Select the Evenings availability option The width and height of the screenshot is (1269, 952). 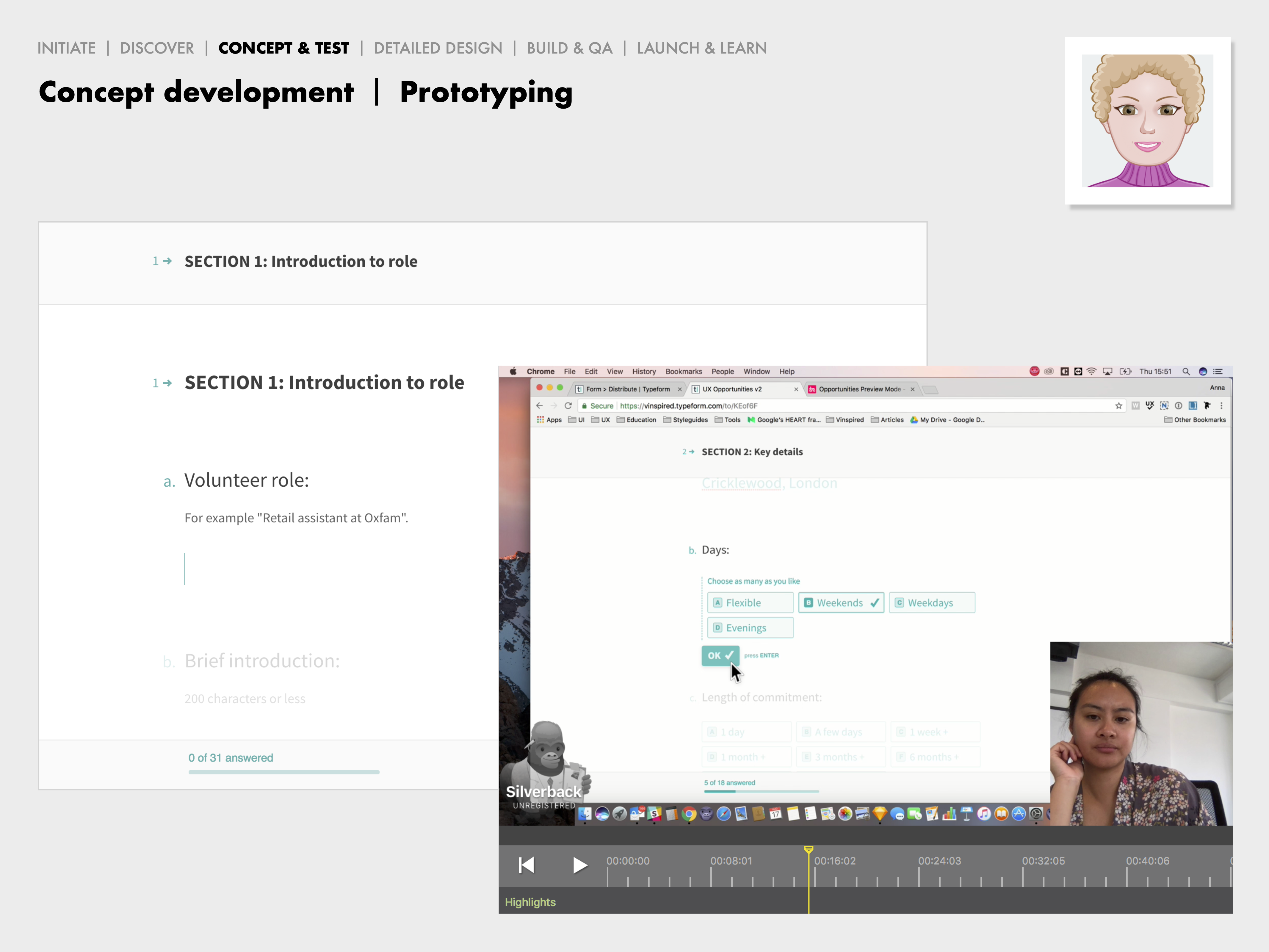tap(750, 627)
